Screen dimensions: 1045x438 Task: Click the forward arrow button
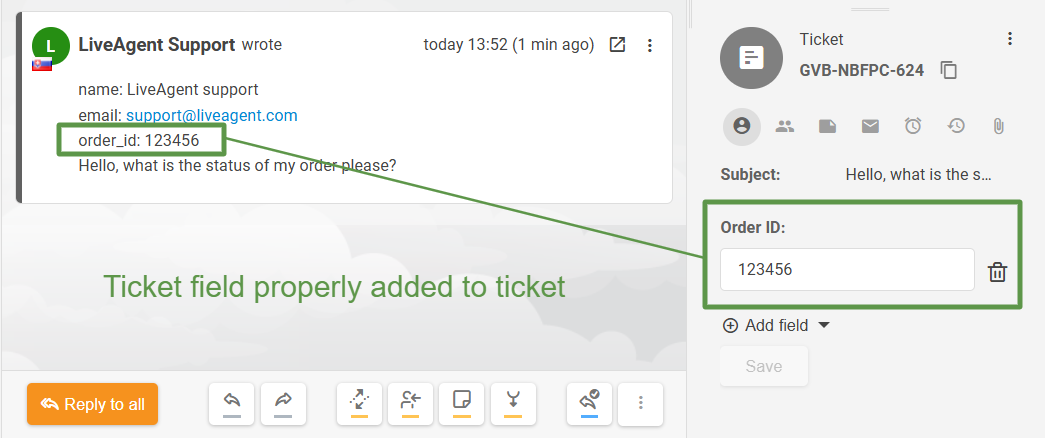point(283,403)
